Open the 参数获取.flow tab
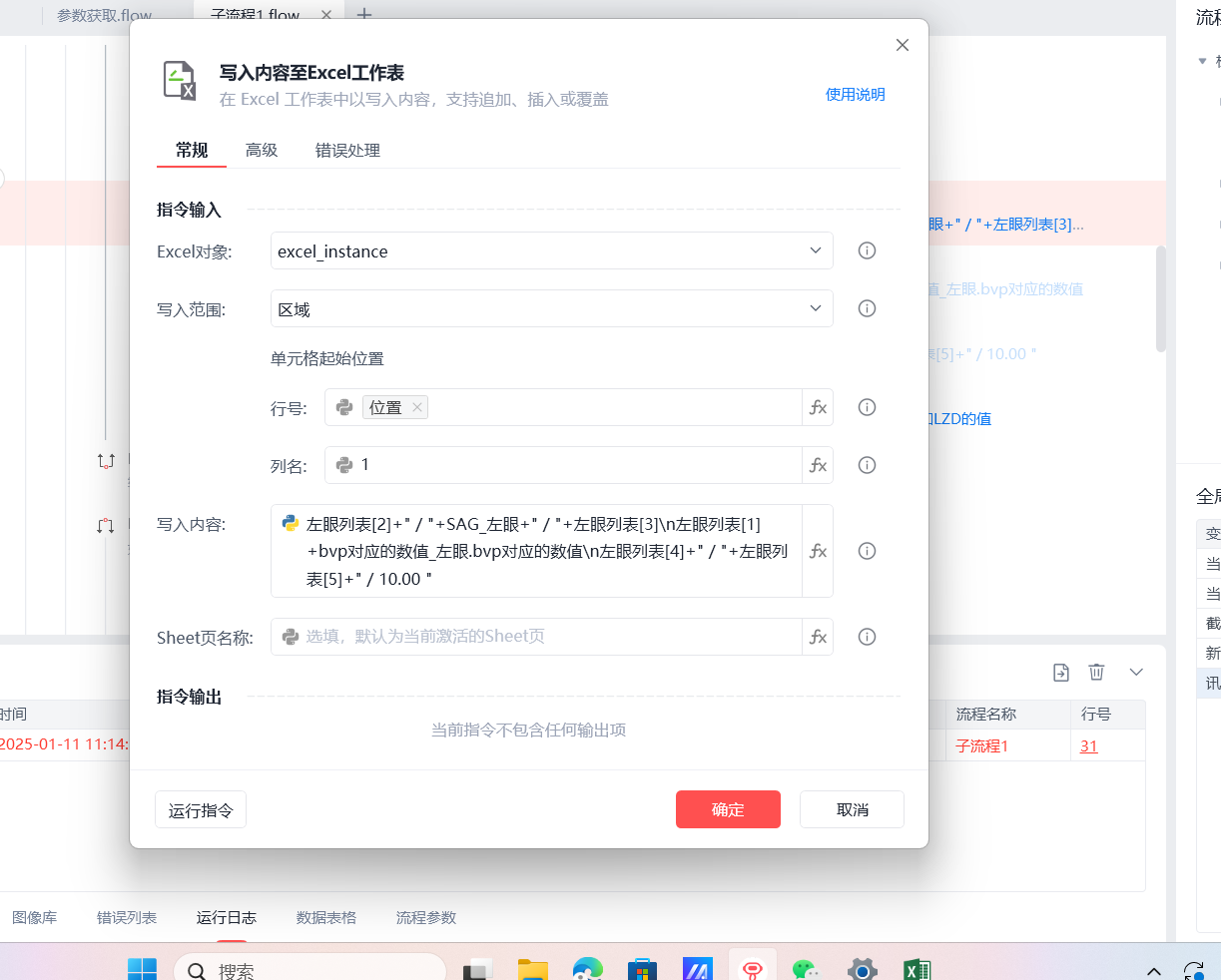 pos(105,16)
